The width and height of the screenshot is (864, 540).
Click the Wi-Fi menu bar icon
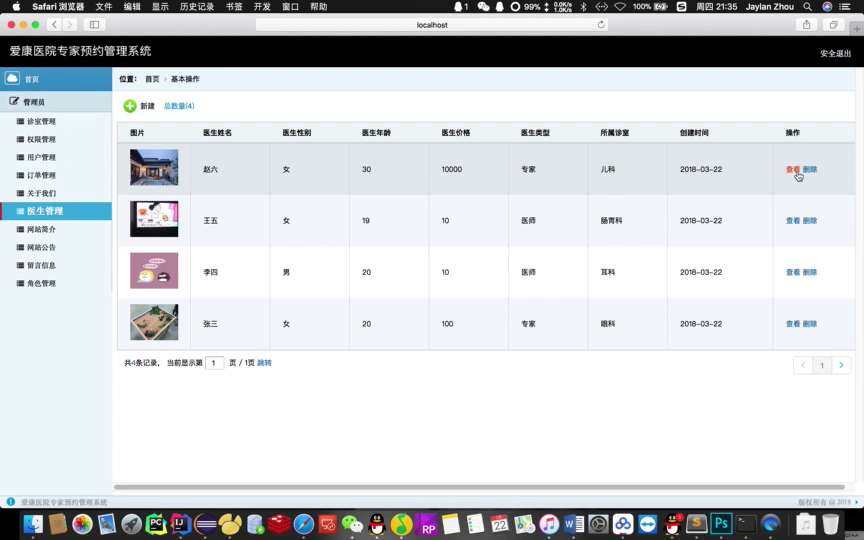pos(620,7)
